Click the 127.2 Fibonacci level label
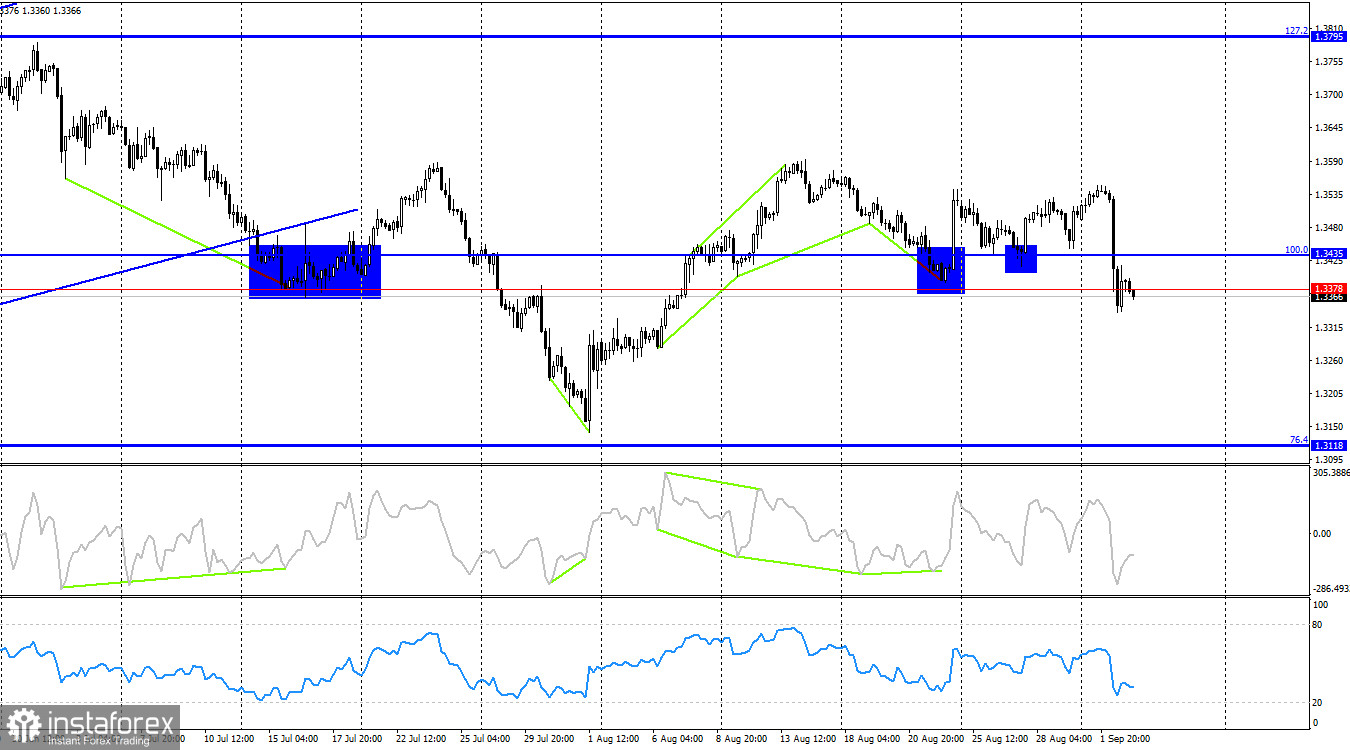This screenshot has width=1350, height=750. [1297, 30]
